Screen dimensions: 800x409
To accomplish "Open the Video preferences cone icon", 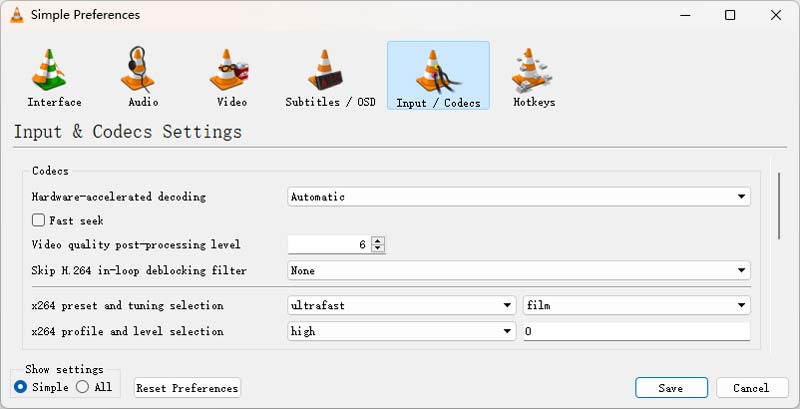I will [229, 70].
